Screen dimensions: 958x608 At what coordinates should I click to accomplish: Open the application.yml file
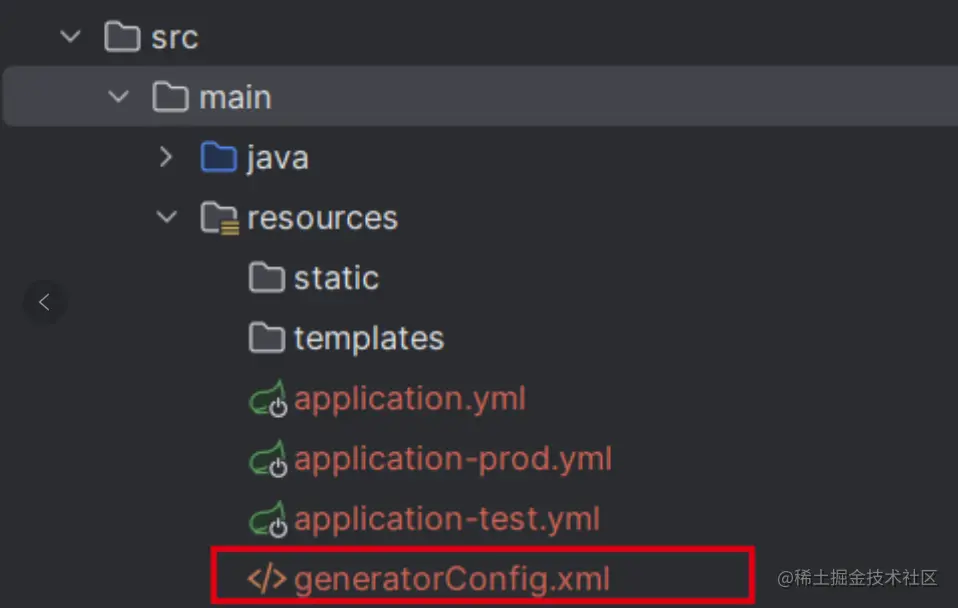(x=410, y=398)
